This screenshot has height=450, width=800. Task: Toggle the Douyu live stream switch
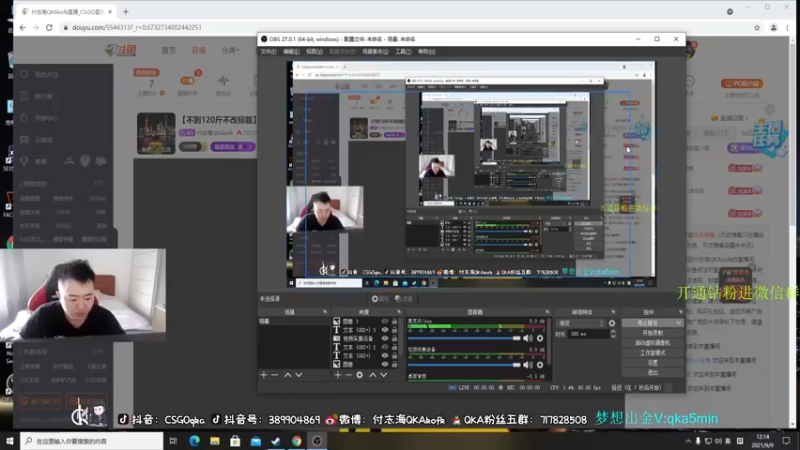tap(187, 81)
